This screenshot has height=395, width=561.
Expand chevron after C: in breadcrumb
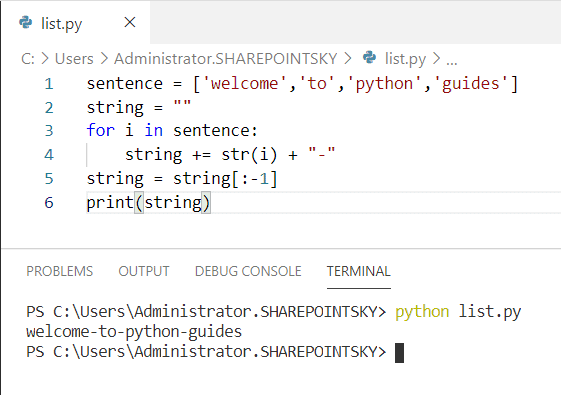click(x=45, y=59)
